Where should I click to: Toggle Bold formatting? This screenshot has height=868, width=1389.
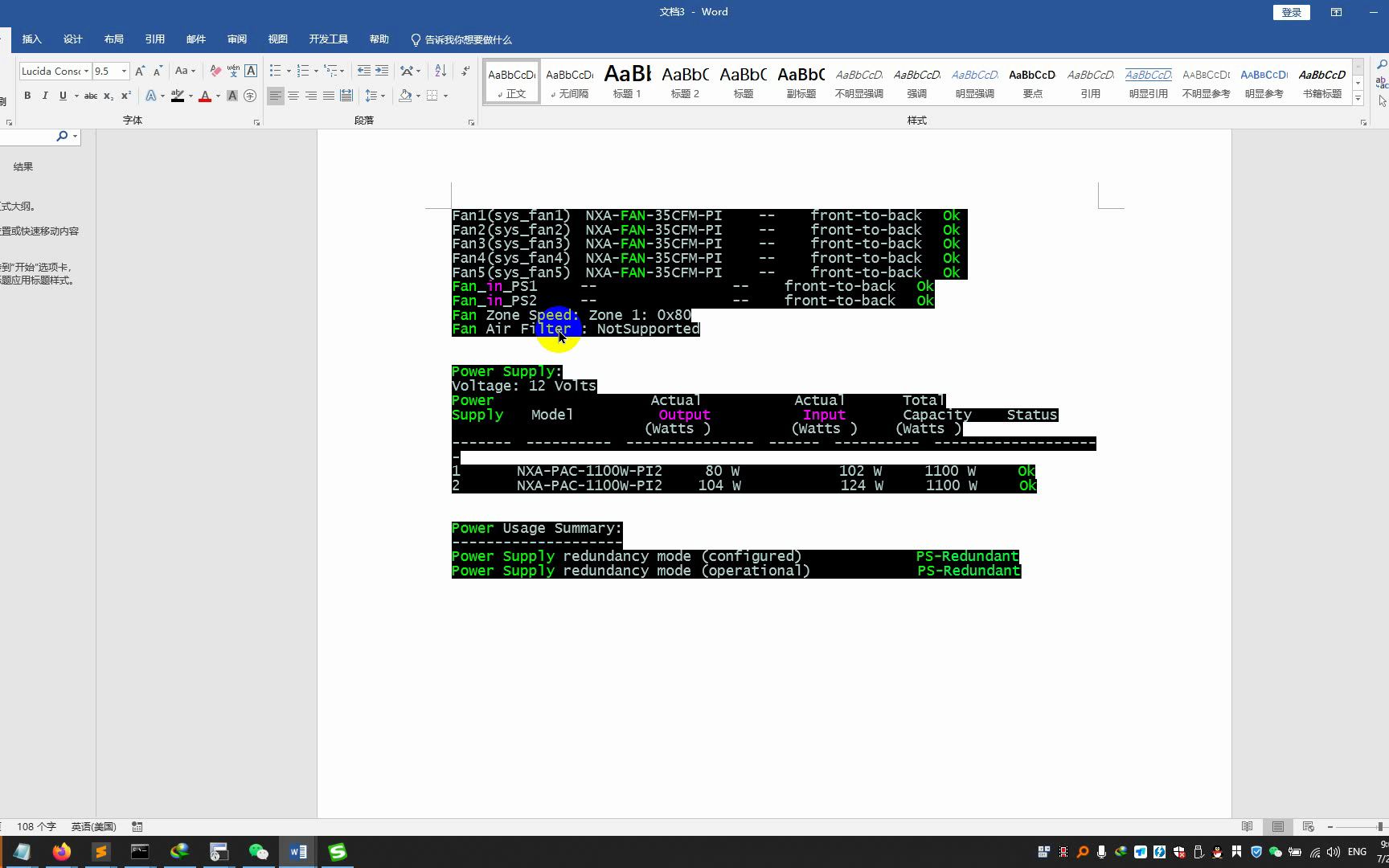(27, 96)
